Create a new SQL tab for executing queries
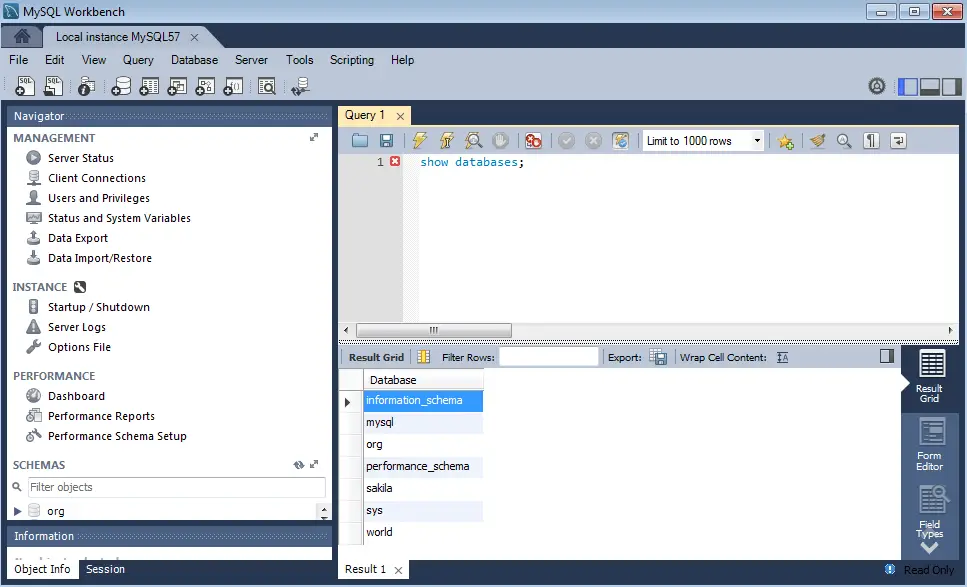 24,86
